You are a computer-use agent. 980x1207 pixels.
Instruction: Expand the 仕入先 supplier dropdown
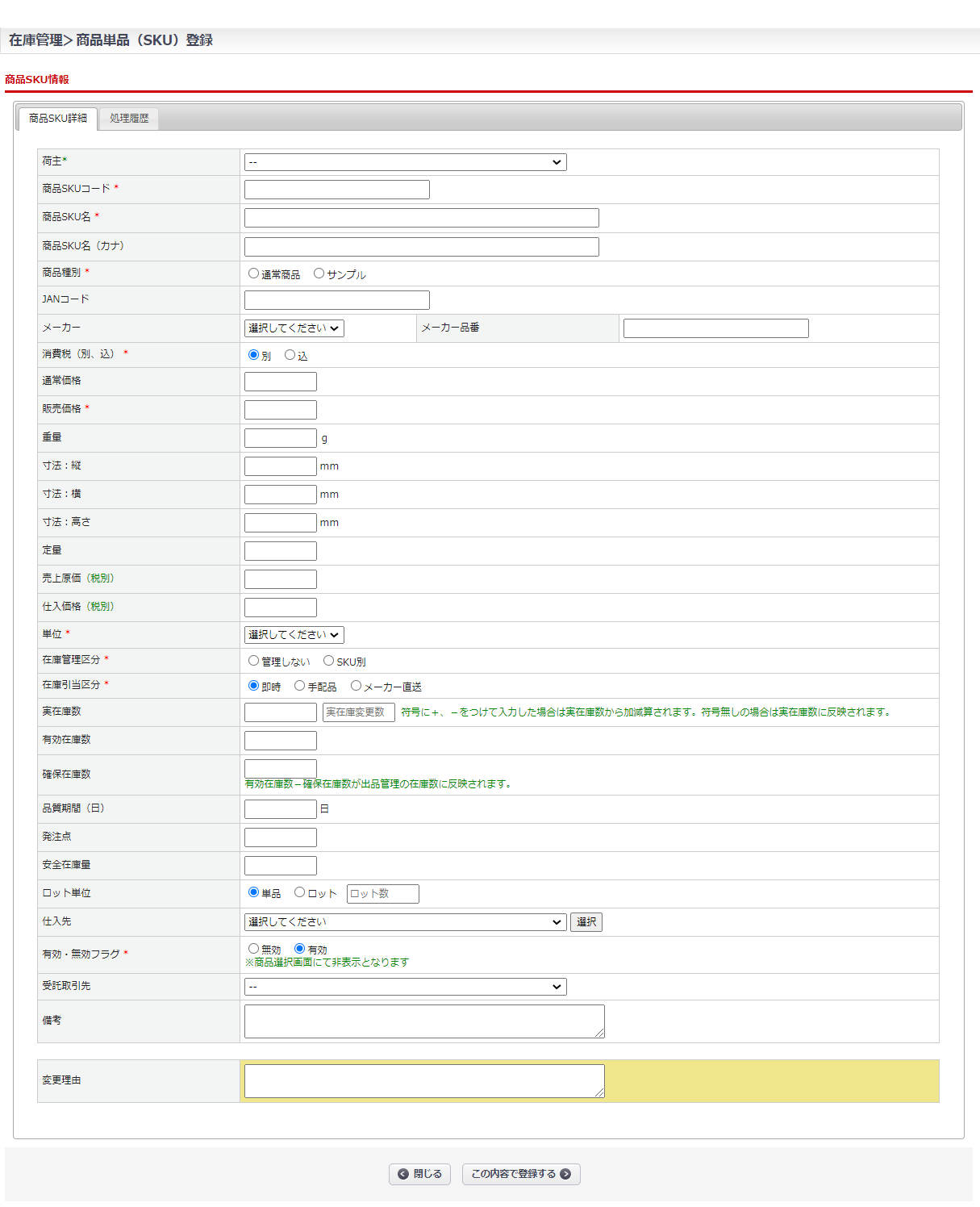pyautogui.click(x=405, y=922)
